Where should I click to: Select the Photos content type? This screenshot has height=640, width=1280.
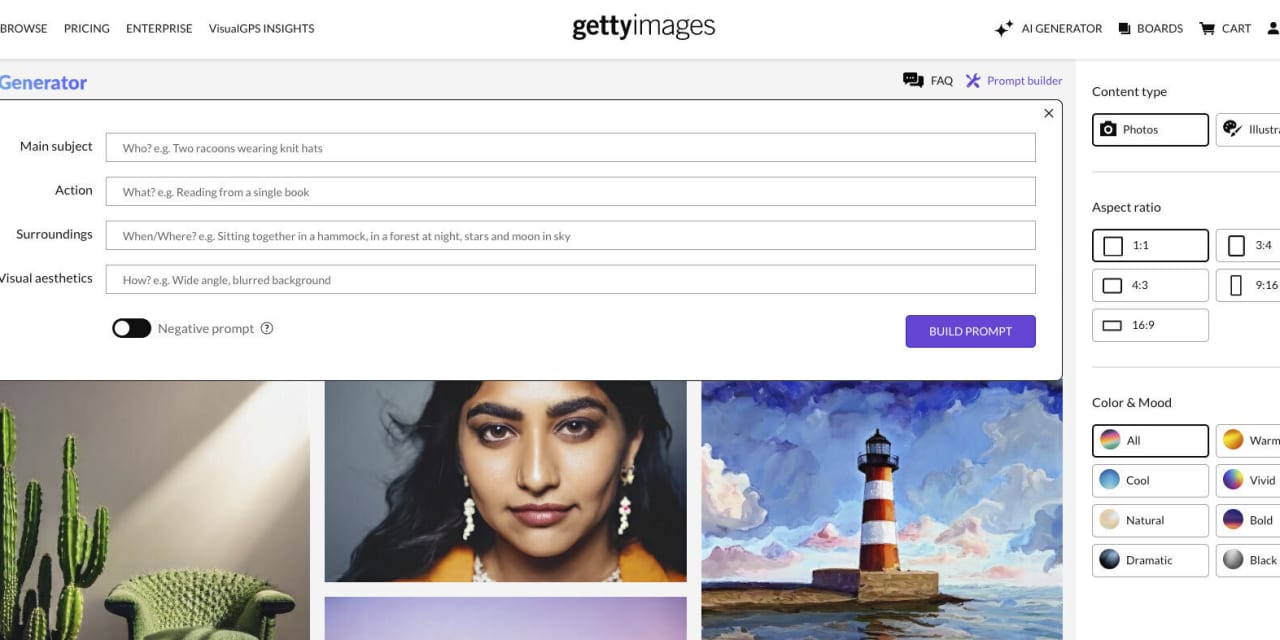point(1150,130)
